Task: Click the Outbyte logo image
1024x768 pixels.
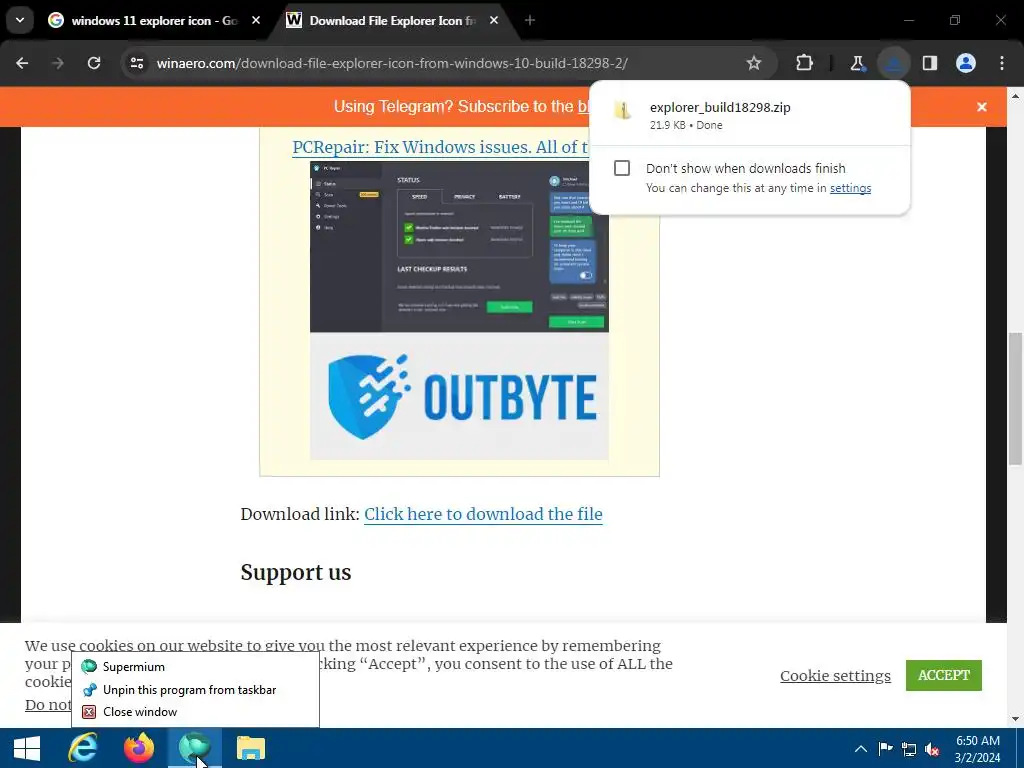Action: pyautogui.click(x=459, y=396)
